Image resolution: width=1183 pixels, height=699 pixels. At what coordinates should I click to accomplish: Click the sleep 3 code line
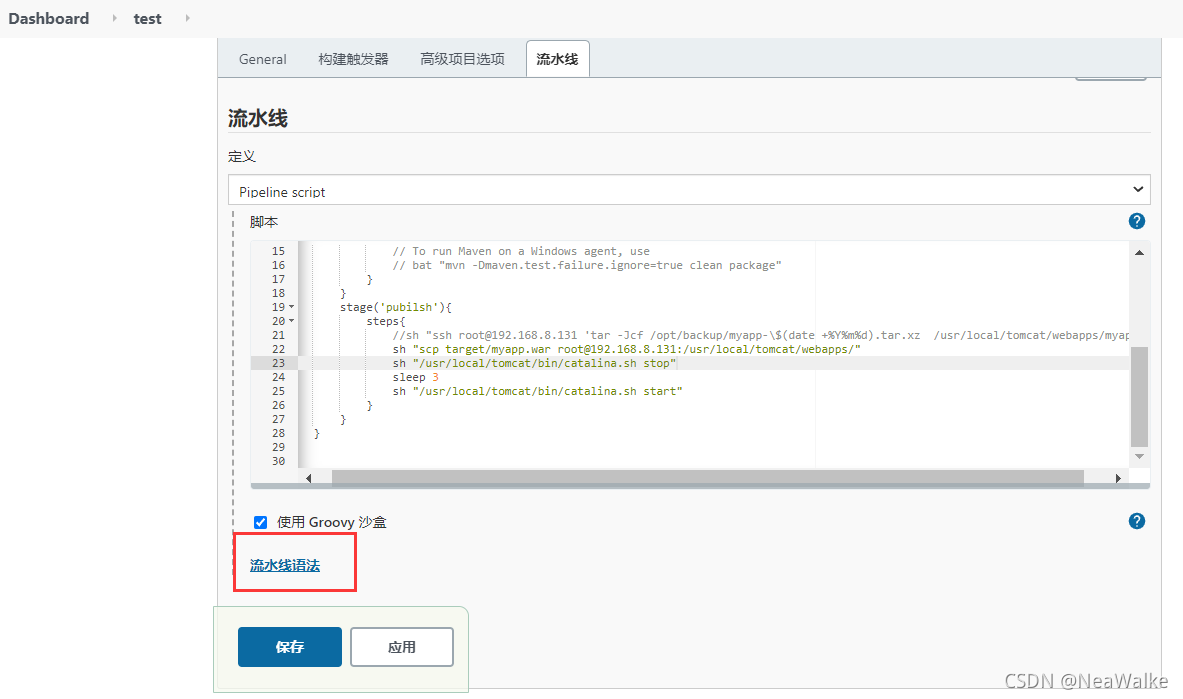tap(415, 377)
